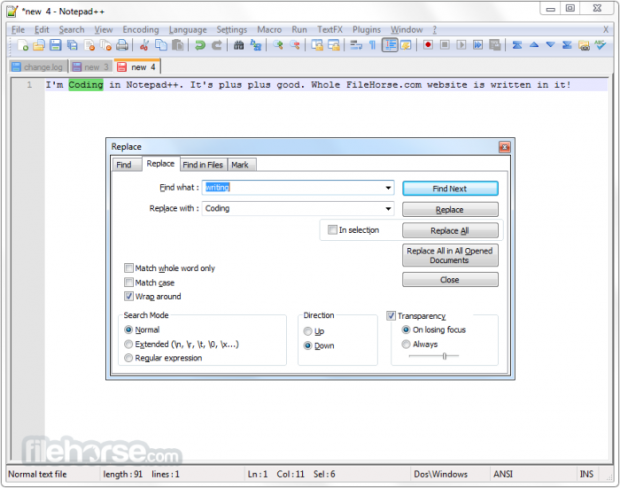The height and width of the screenshot is (488, 620).
Task: Click the Cut scissors toolbar icon
Action: 144,46
